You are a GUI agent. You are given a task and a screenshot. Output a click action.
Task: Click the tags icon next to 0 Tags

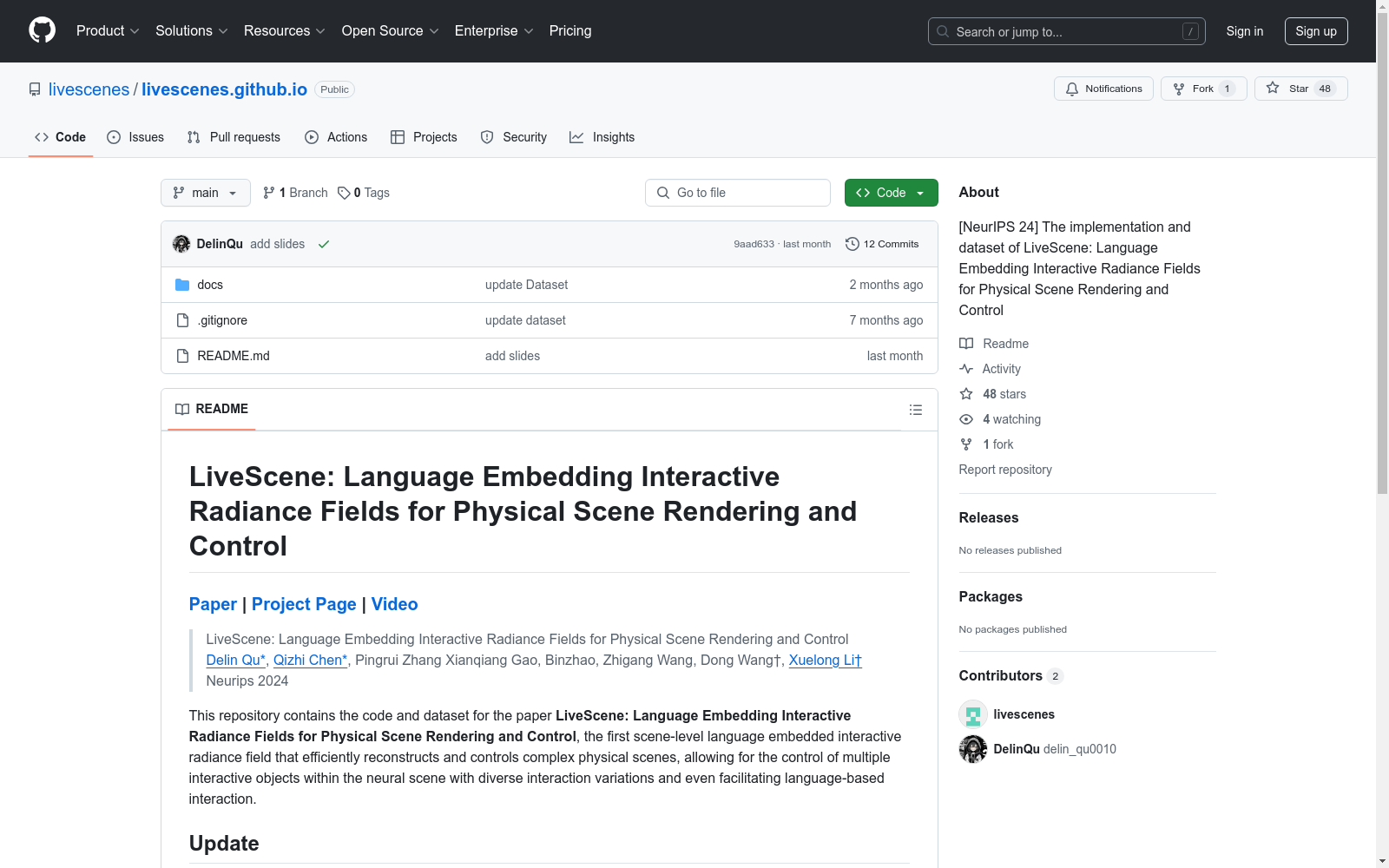(344, 193)
